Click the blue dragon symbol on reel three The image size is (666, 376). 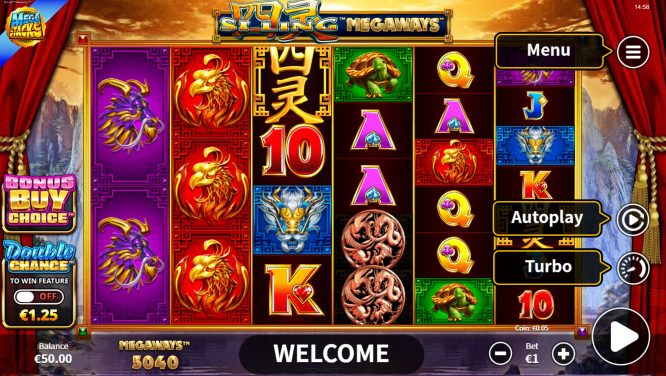292,219
